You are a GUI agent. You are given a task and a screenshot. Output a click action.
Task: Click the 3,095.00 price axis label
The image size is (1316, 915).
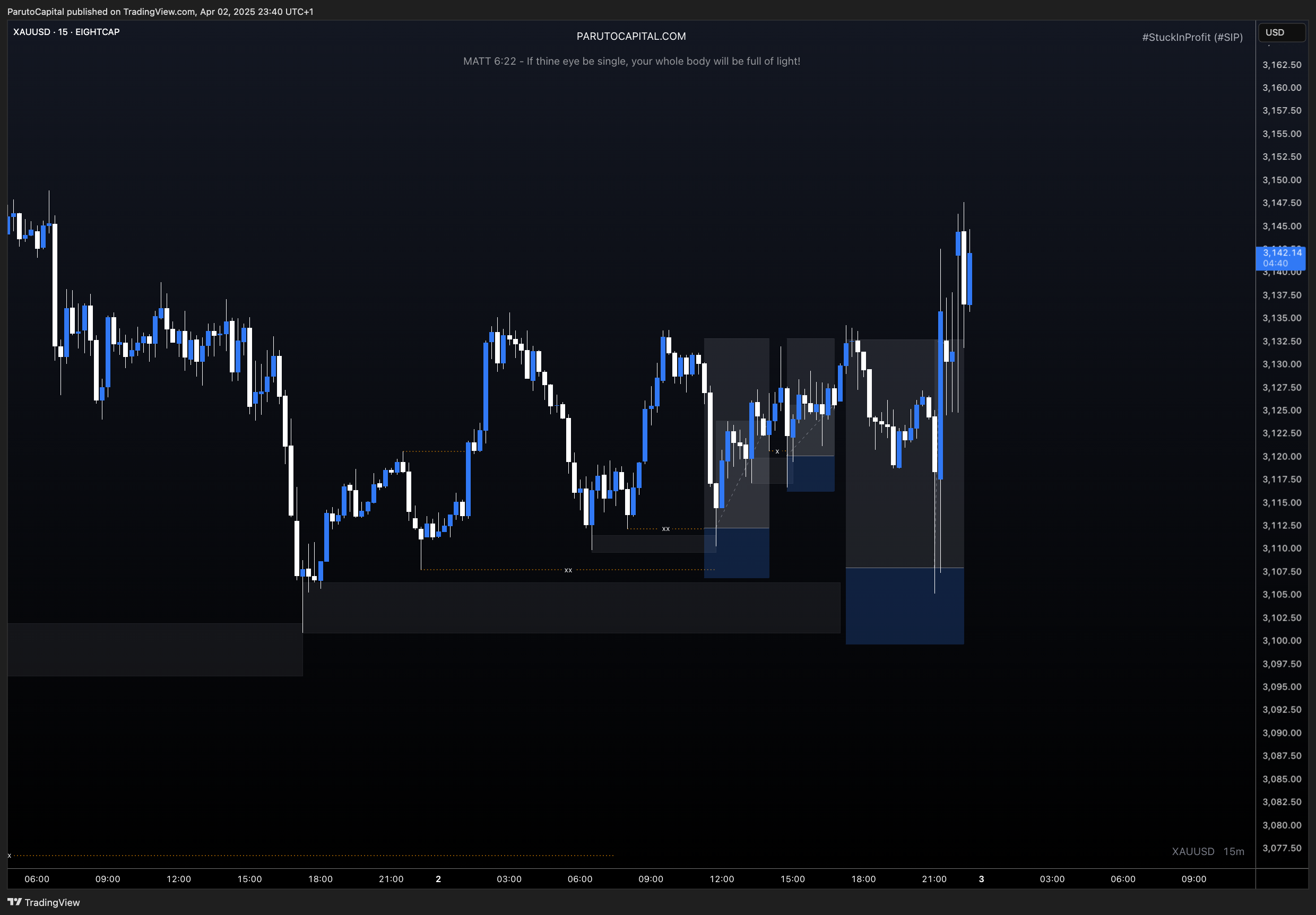1282,686
